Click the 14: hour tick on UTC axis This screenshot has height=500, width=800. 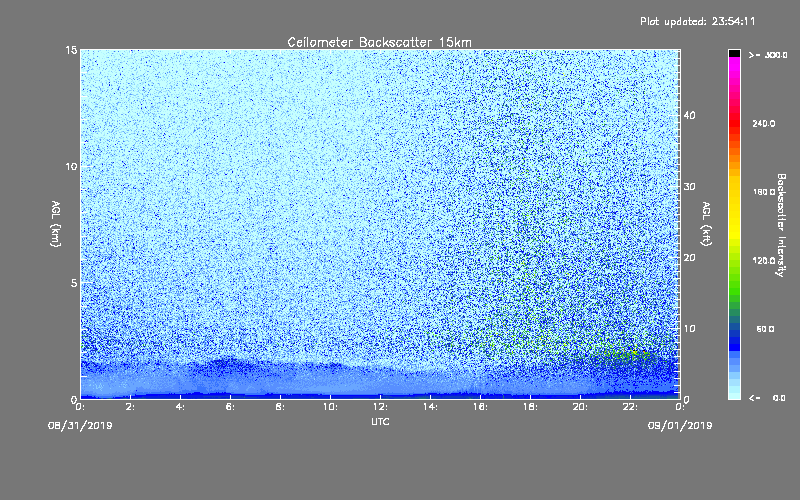pos(430,407)
